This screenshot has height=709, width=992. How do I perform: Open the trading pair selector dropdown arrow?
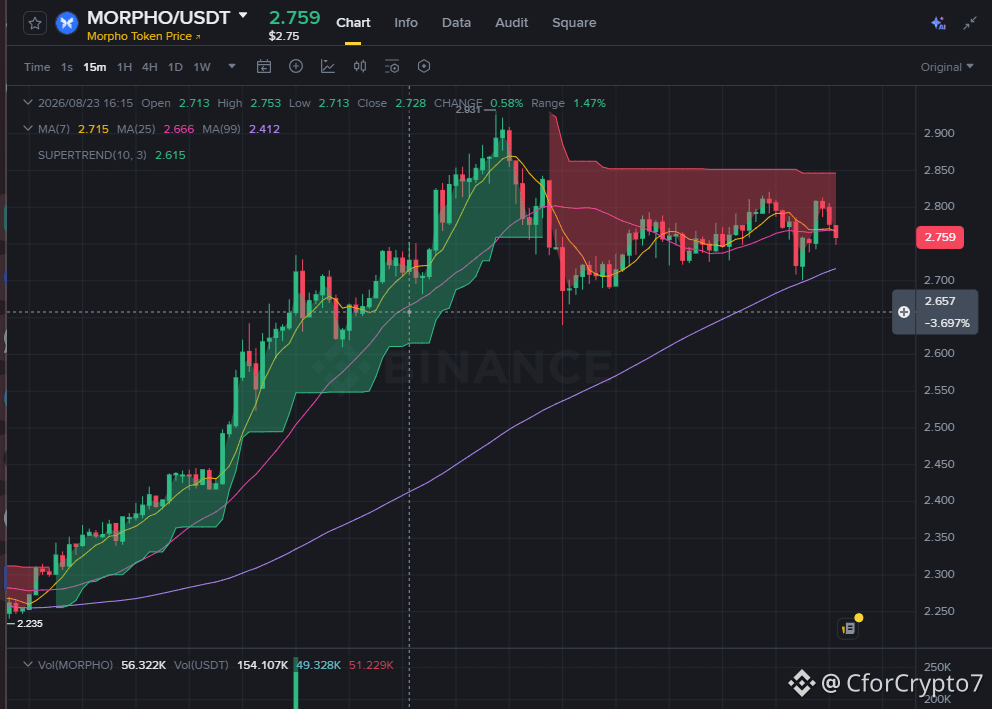(243, 16)
